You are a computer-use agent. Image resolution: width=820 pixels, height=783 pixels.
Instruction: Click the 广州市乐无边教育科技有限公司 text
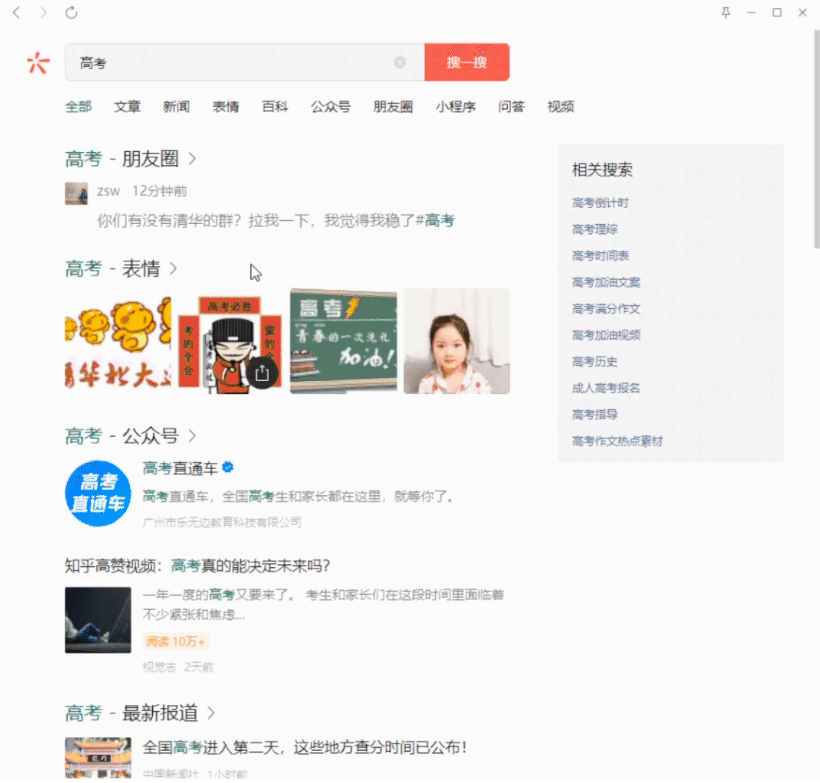(x=222, y=522)
